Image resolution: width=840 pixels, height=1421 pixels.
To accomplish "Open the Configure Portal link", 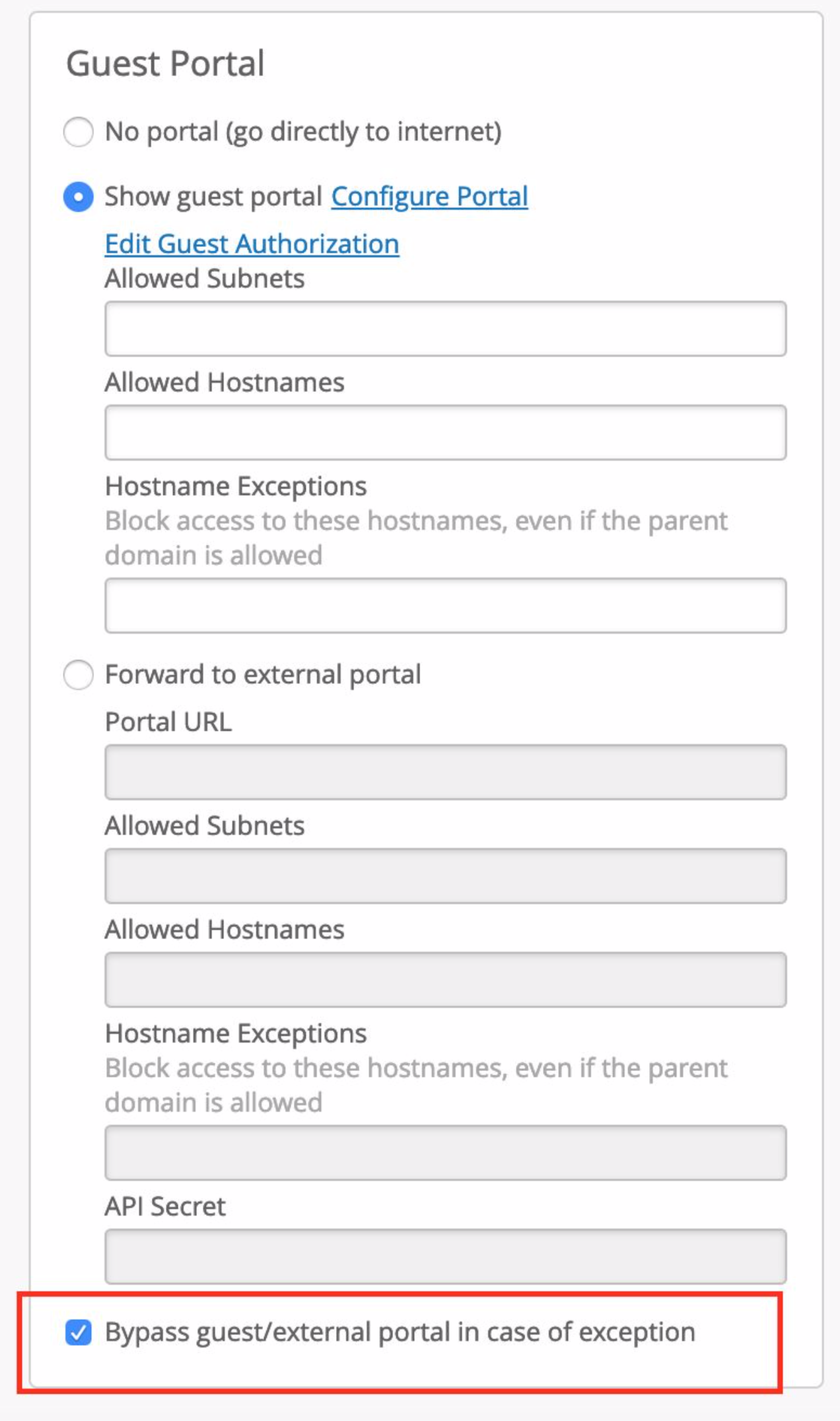I will click(429, 197).
